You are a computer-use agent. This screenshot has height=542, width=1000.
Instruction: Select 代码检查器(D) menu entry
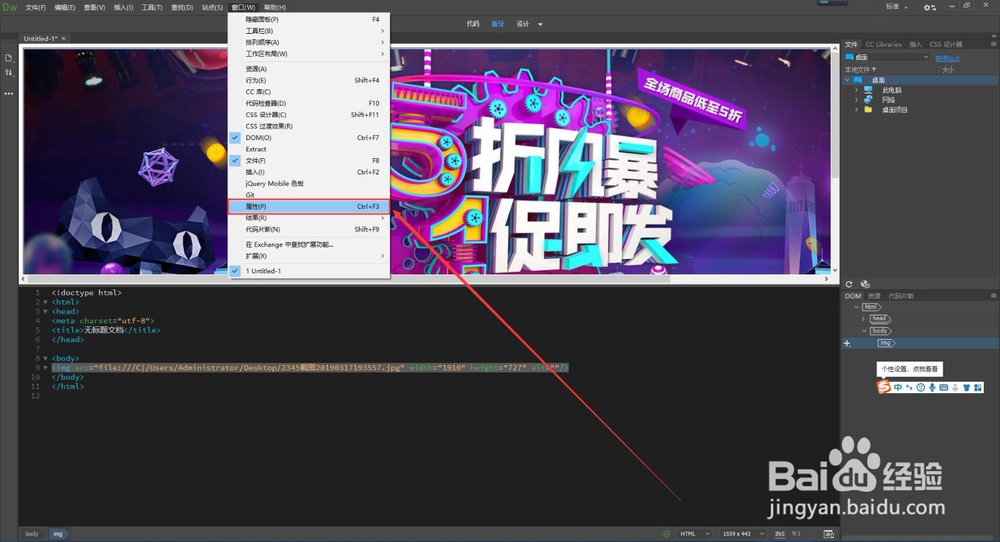(309, 103)
